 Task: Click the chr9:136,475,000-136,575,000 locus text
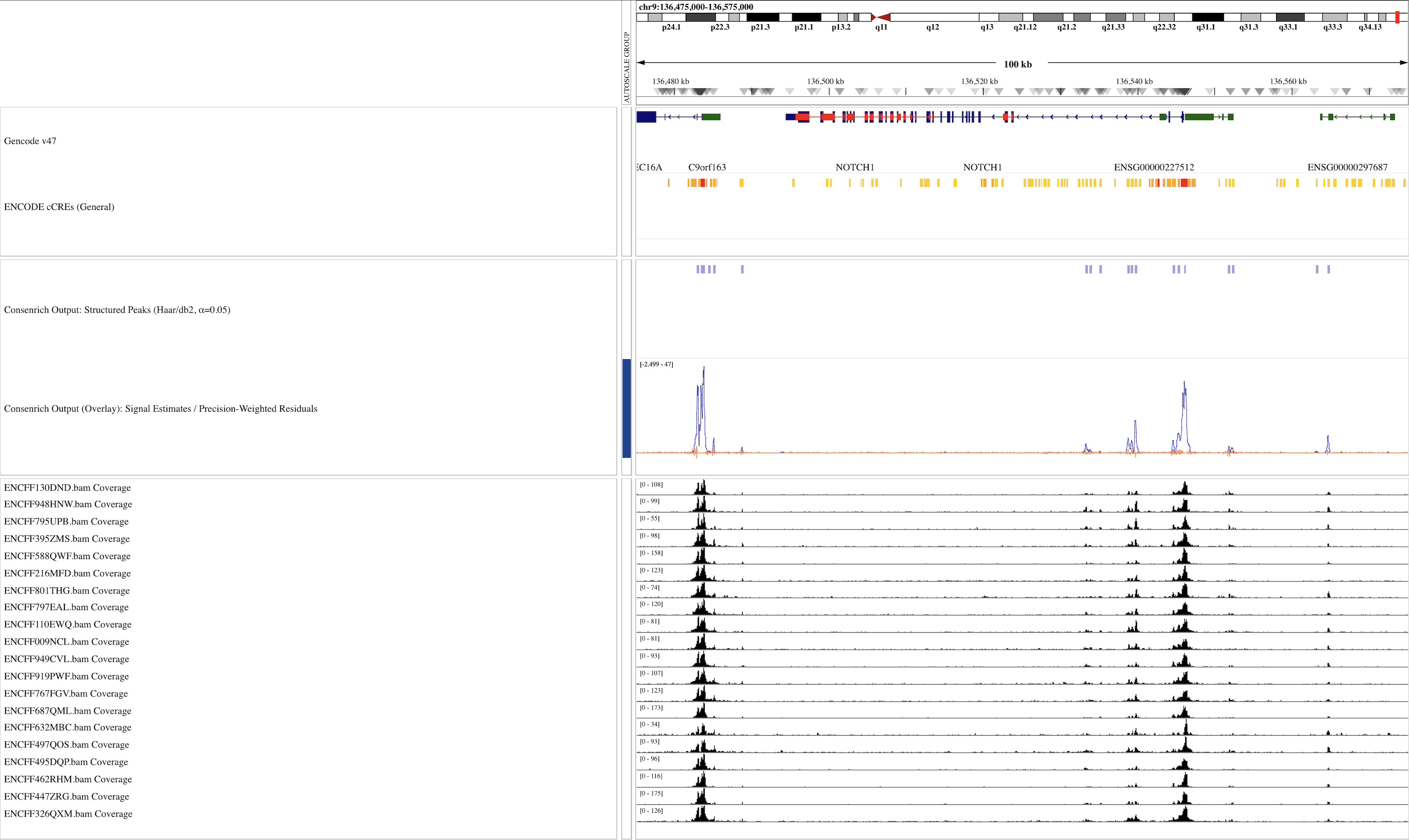coord(696,7)
